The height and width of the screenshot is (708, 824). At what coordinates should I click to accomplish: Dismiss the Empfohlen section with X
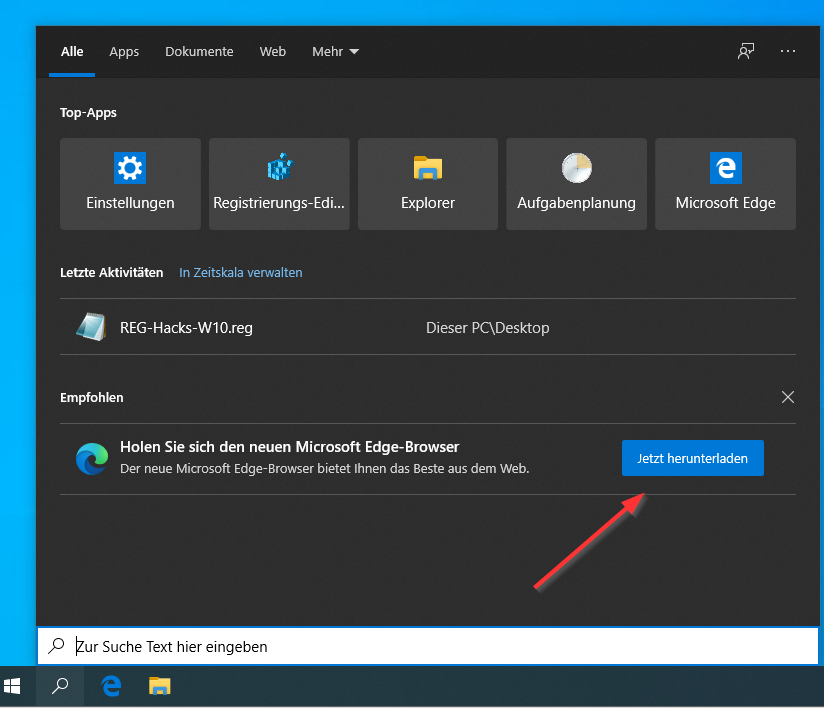[x=787, y=397]
